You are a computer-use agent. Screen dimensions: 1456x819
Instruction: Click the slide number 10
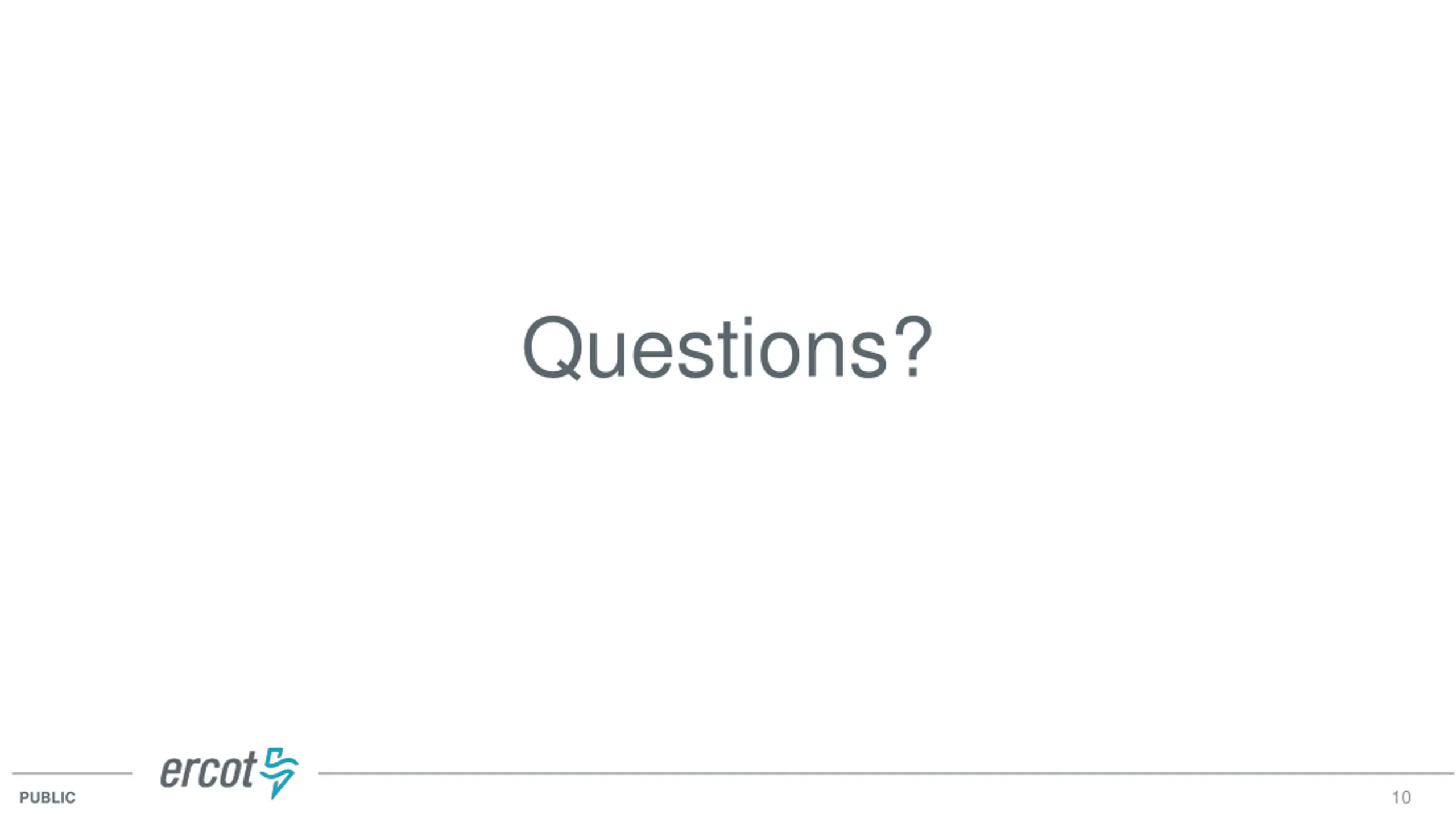pyautogui.click(x=1401, y=797)
